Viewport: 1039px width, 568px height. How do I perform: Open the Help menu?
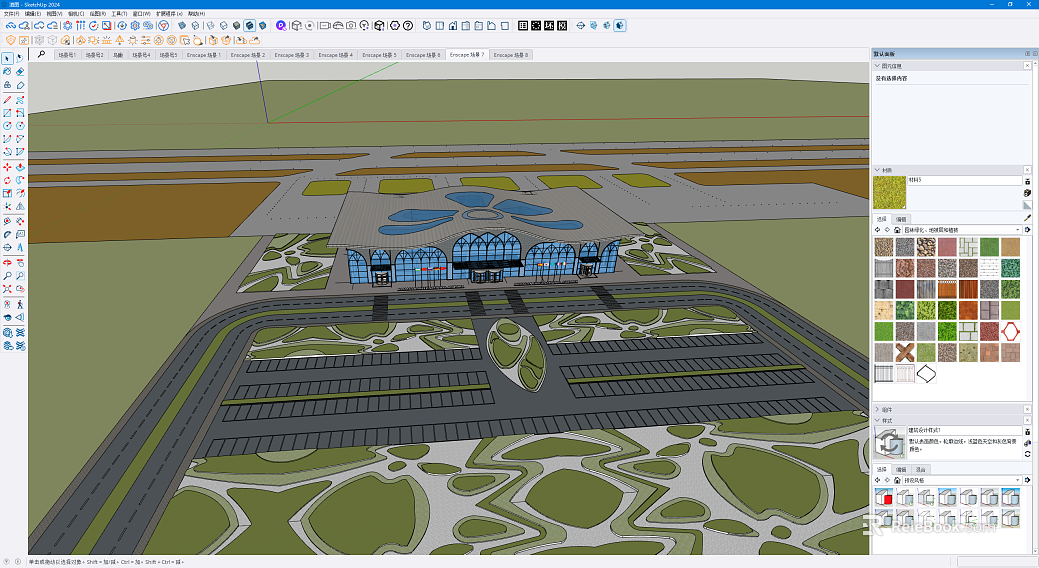tap(197, 13)
